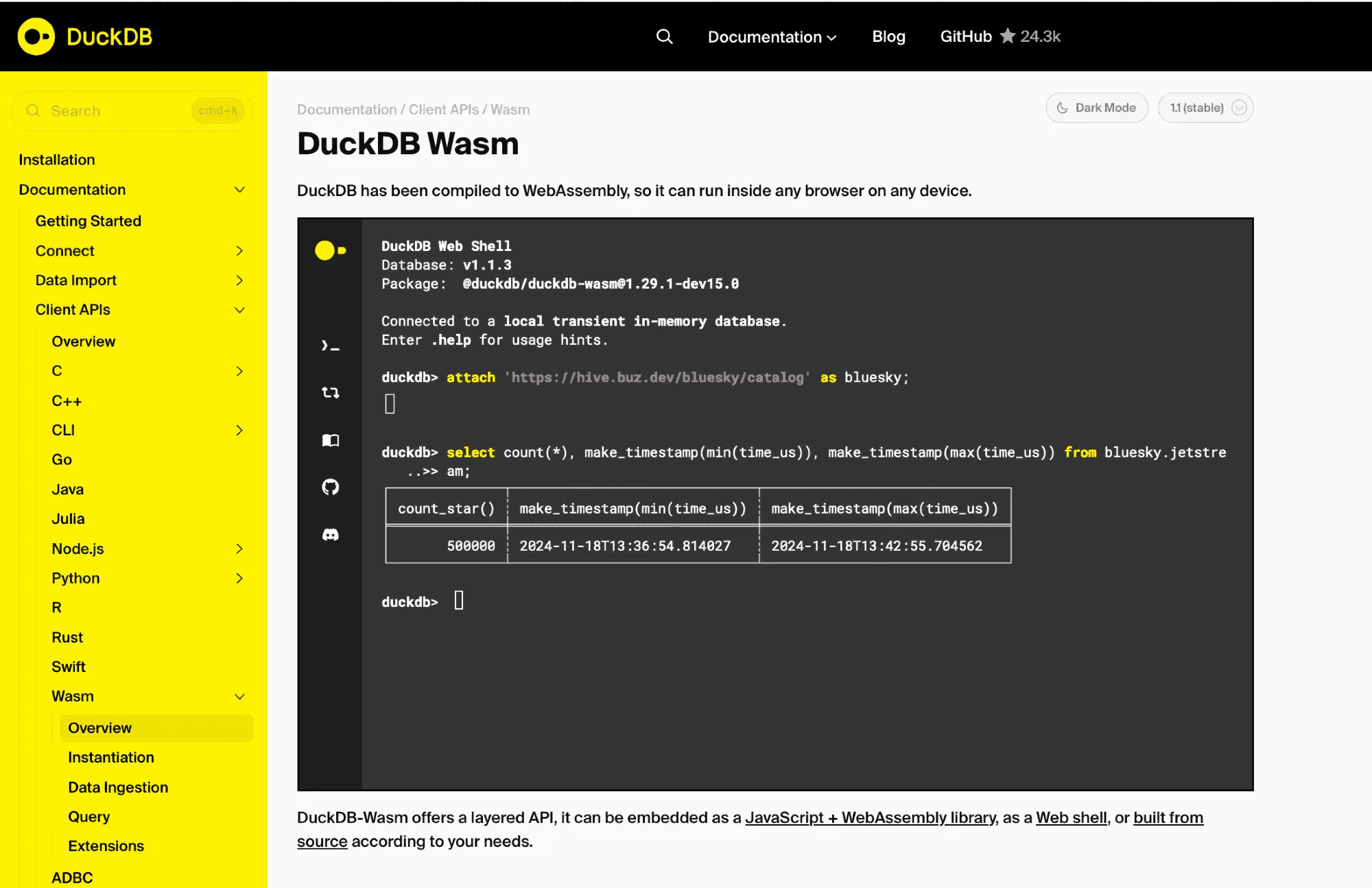1372x888 pixels.
Task: Focus the sidebar Search field
Action: click(x=132, y=110)
